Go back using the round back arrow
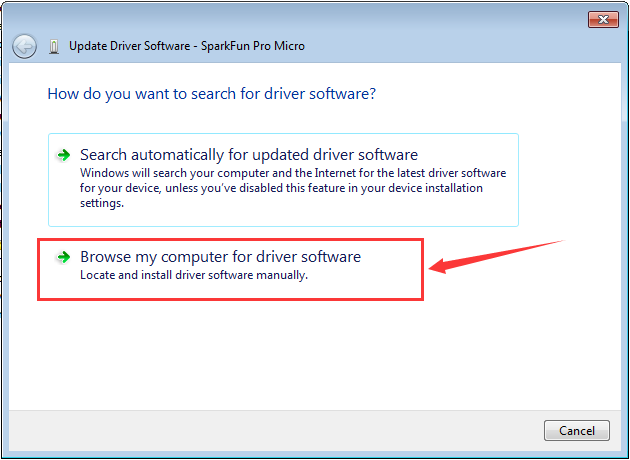630x460 pixels. (x=25, y=47)
